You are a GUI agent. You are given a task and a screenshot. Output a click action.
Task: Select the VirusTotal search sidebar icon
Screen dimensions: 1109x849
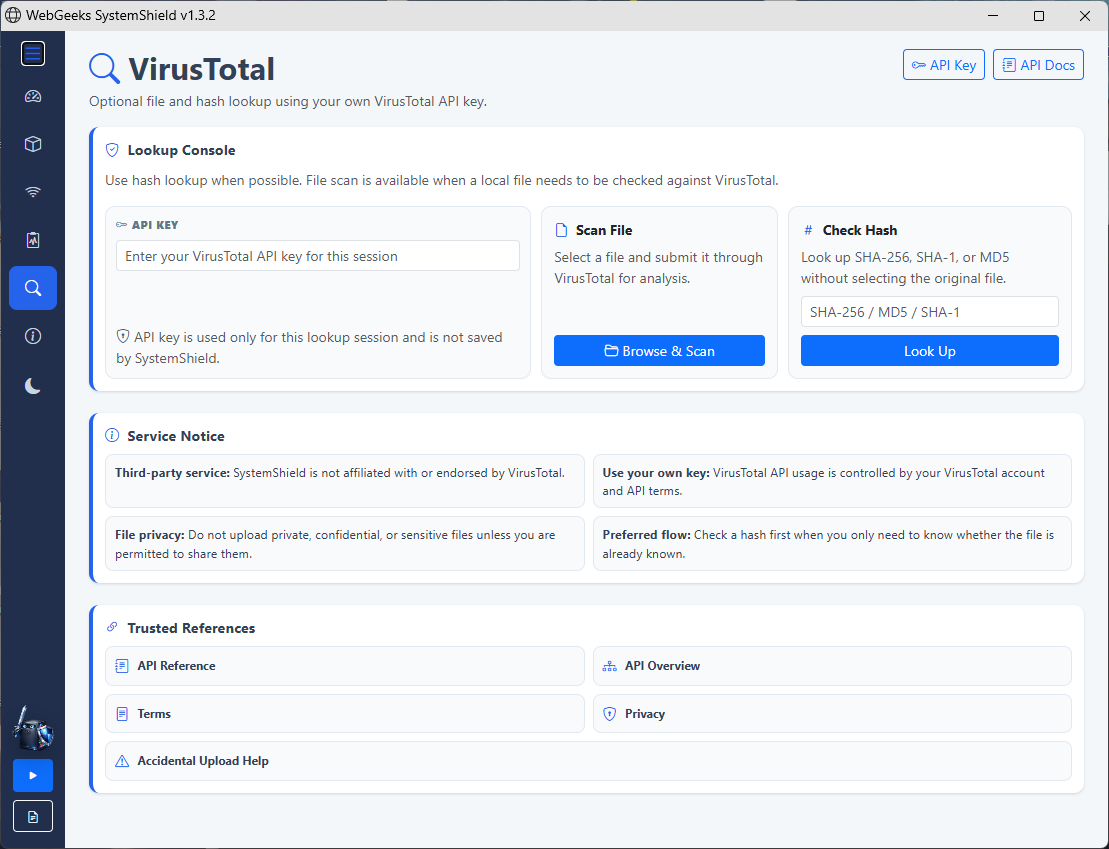point(33,288)
